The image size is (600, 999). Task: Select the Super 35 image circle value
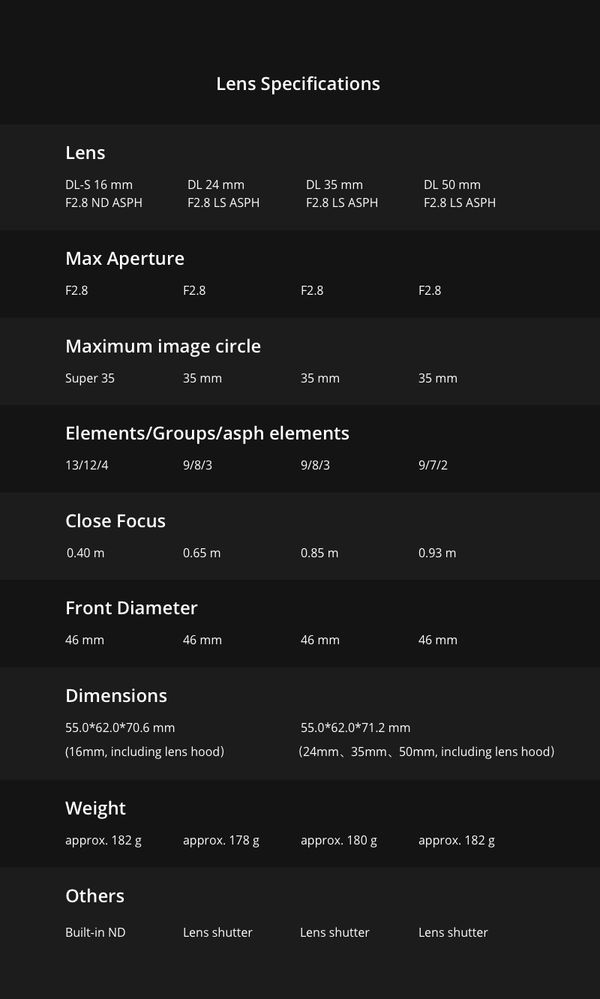click(x=90, y=378)
